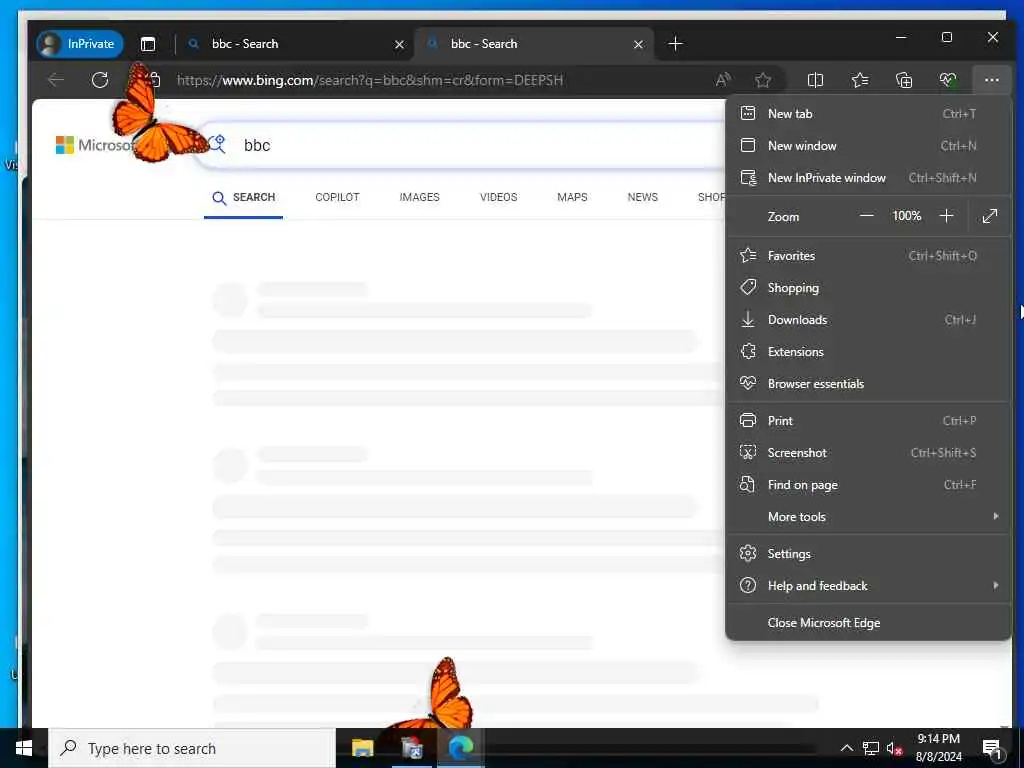Switch to the VIDEOS tab

498,197
